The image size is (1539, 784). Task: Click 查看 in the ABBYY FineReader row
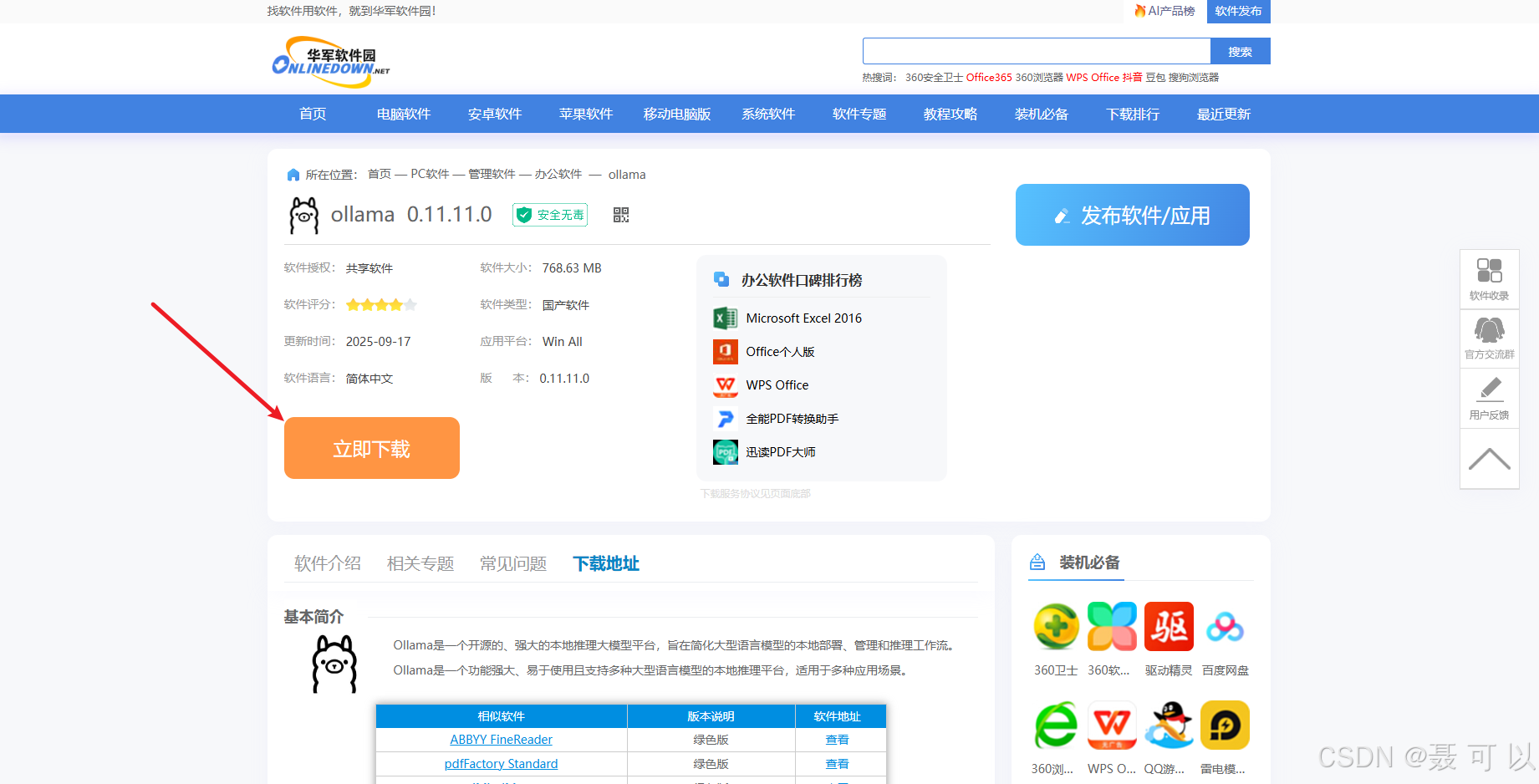(837, 740)
